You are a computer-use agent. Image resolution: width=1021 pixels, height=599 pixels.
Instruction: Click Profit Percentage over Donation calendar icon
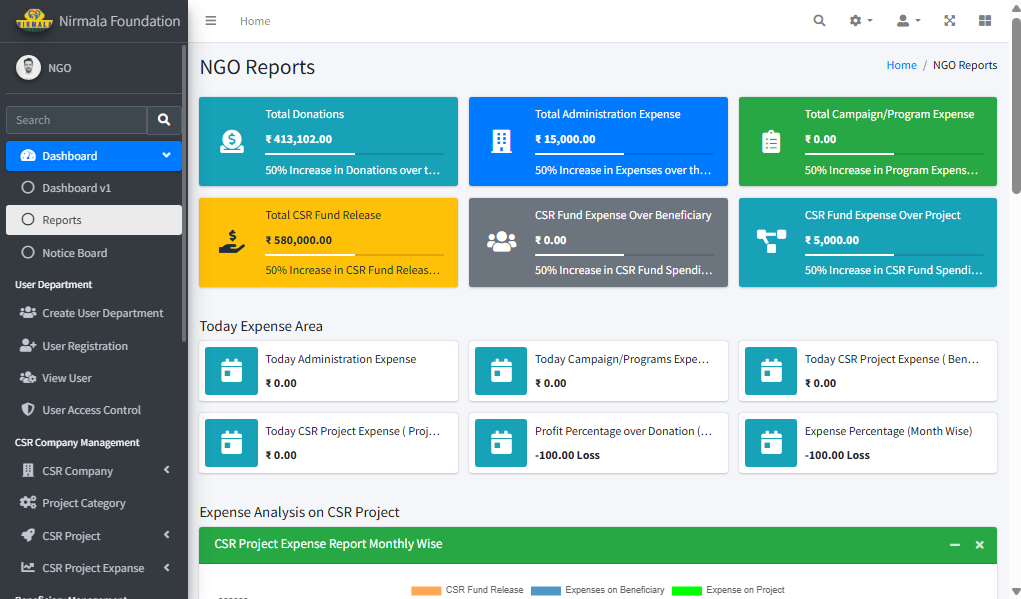pos(501,443)
